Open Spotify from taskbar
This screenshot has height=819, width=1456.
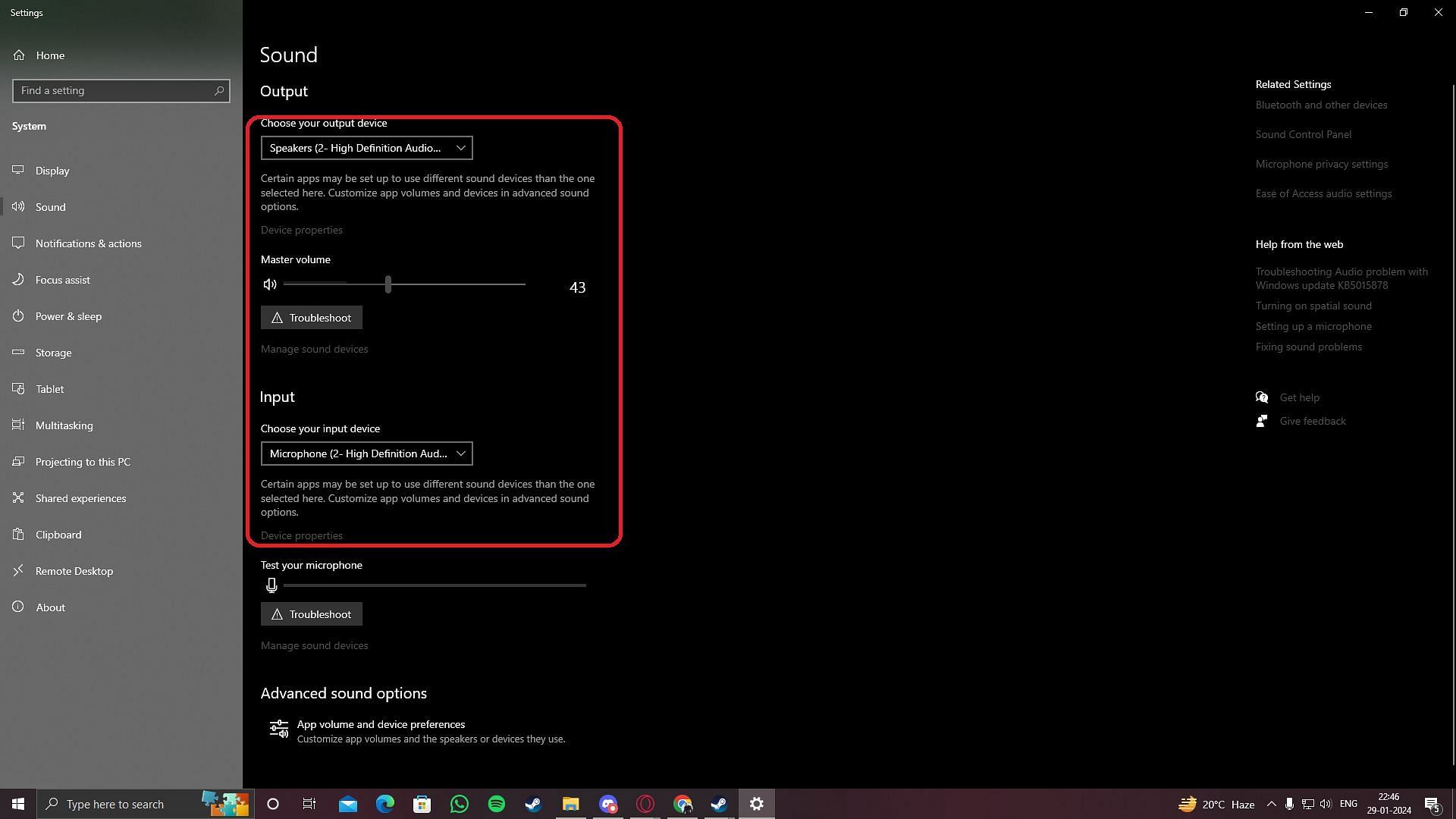tap(497, 804)
